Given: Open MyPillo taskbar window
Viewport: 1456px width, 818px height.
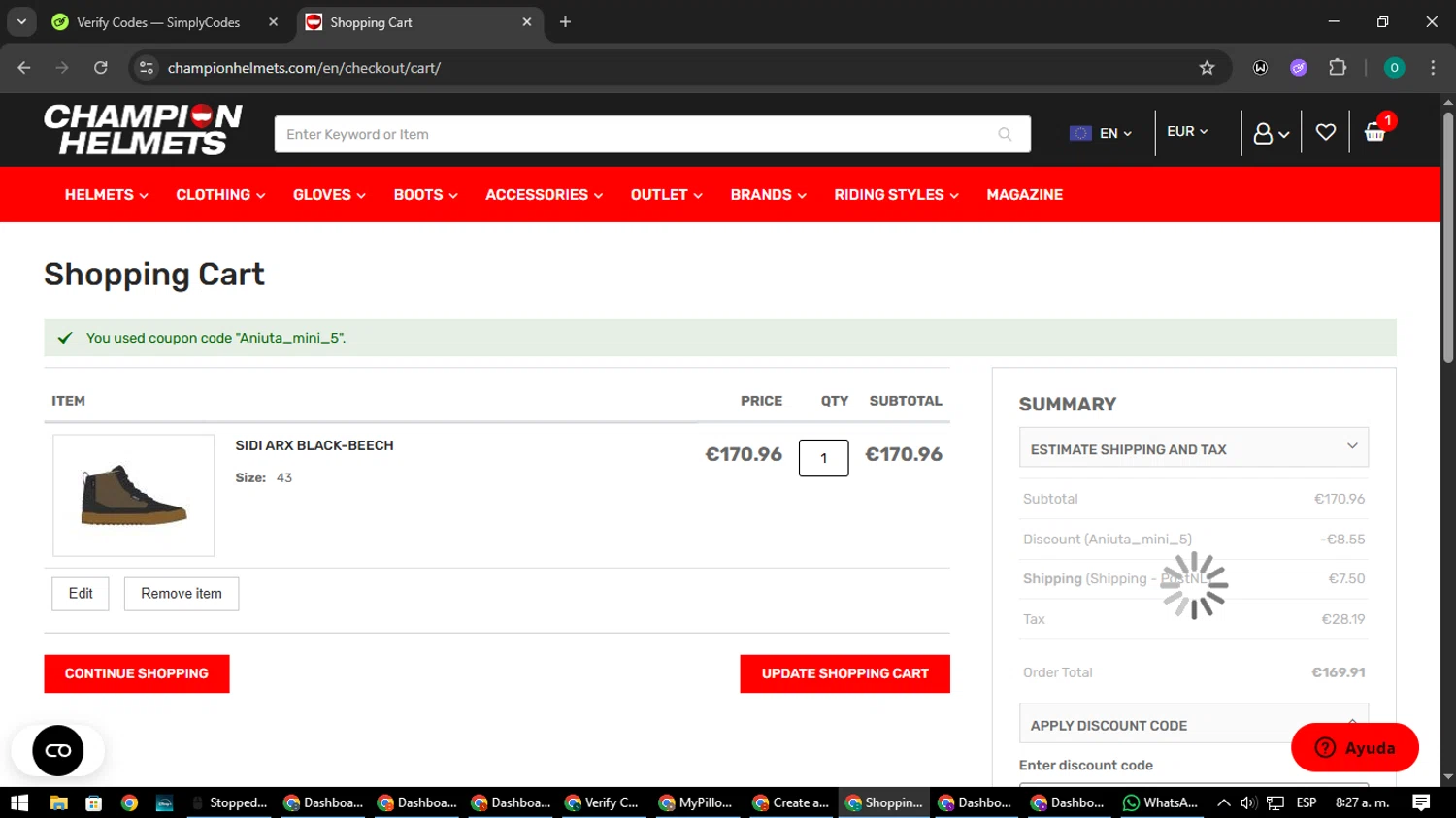Looking at the screenshot, I should [x=696, y=802].
